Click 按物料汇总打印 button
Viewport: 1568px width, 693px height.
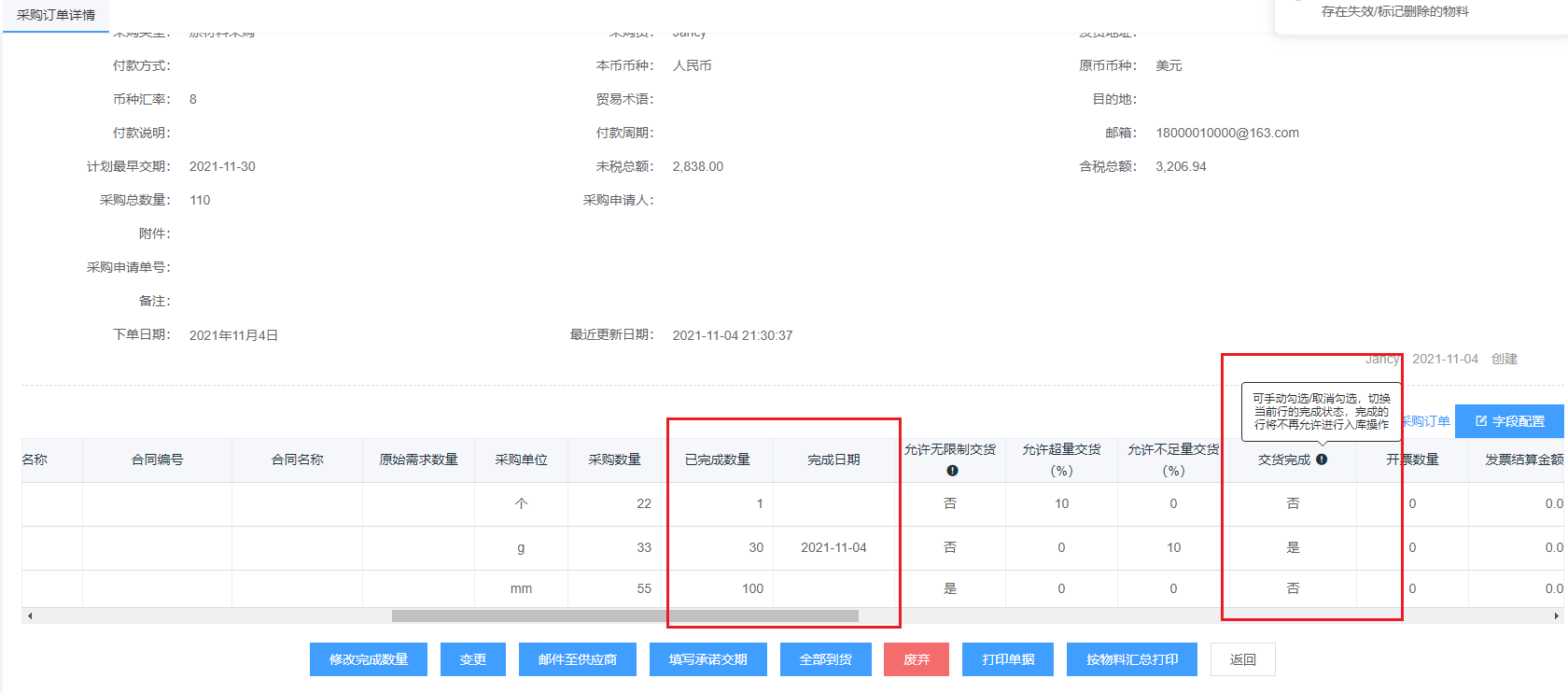1131,659
